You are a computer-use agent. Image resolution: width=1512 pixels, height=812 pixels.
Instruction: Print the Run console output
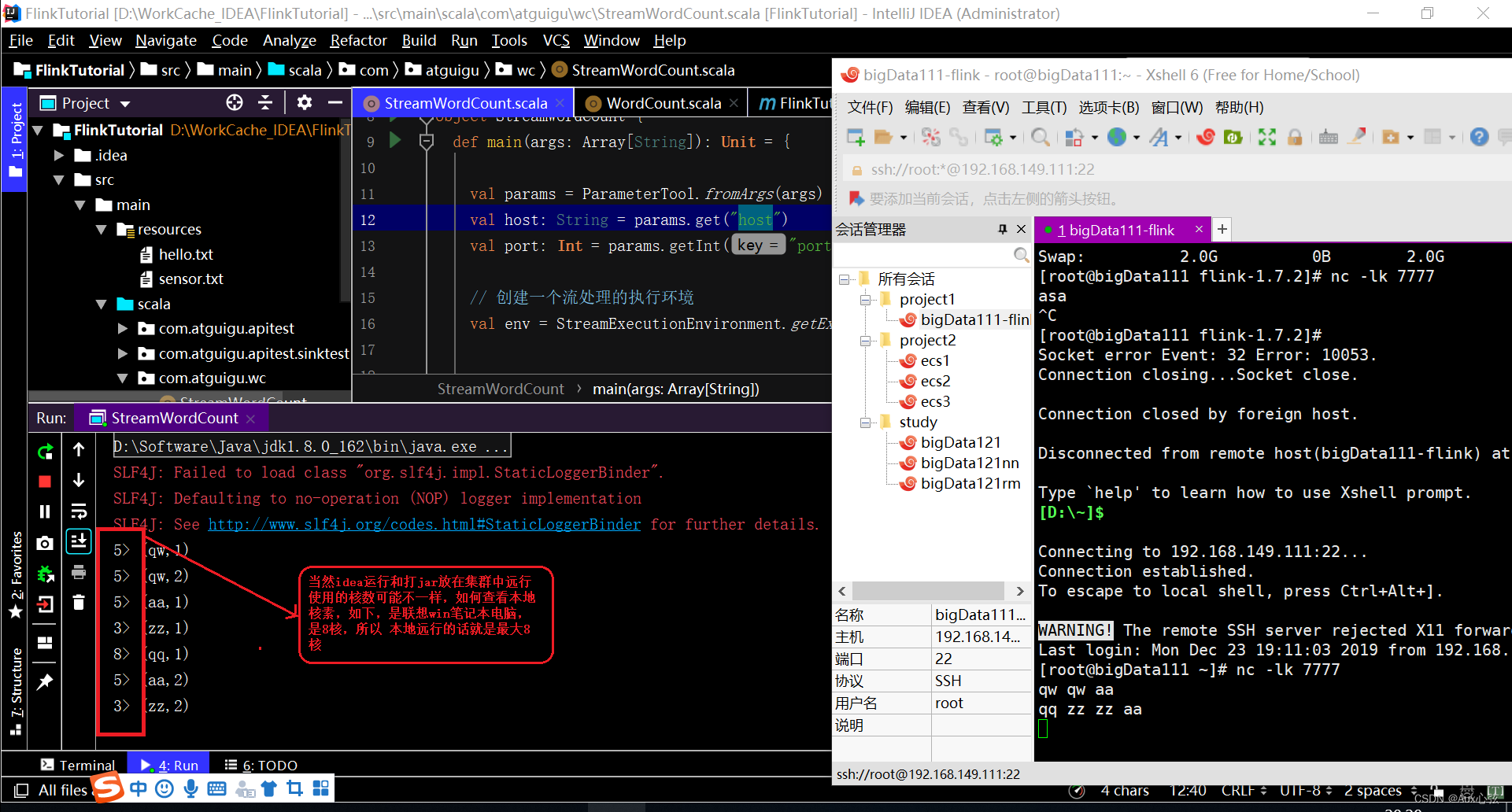78,572
